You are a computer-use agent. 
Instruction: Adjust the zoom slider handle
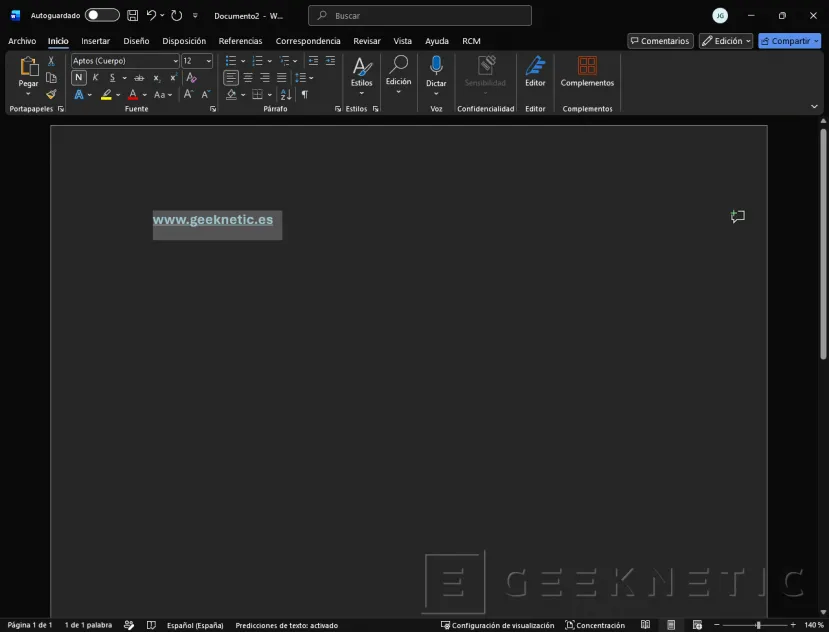(758, 625)
